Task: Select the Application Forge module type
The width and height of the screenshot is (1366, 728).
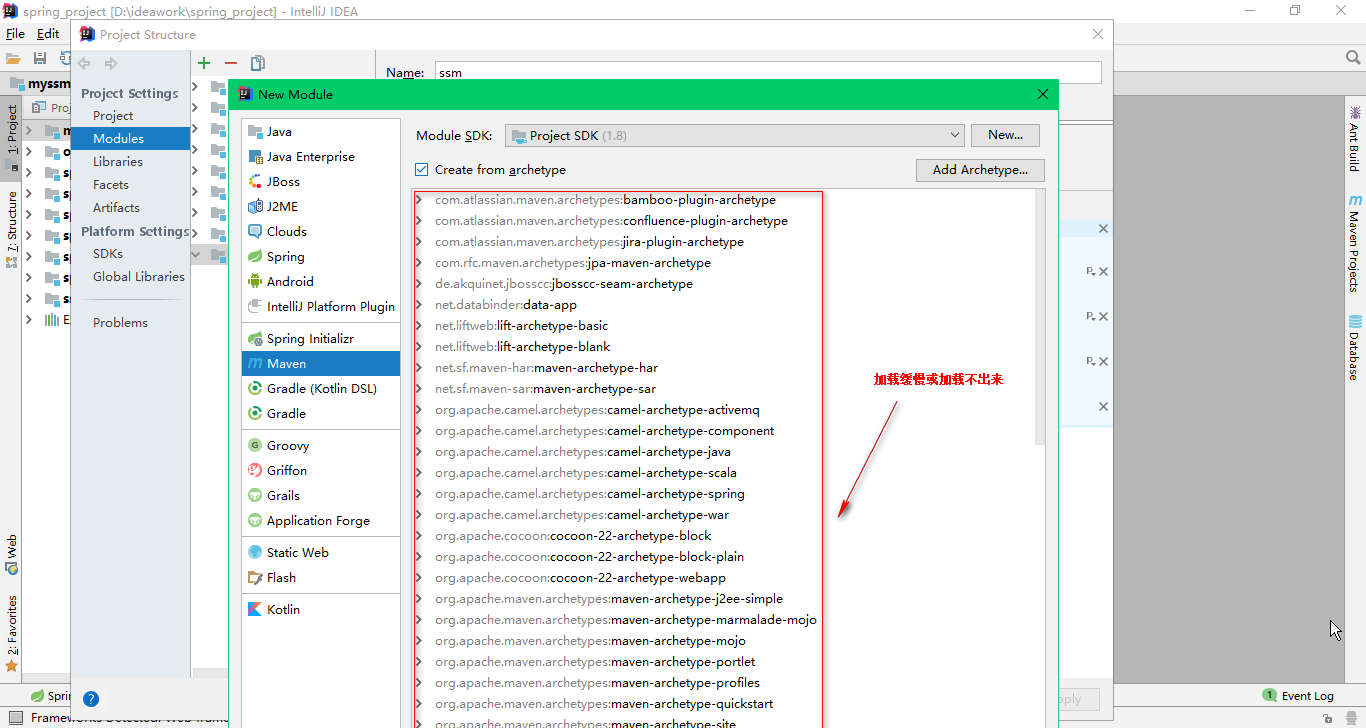Action: tap(320, 521)
